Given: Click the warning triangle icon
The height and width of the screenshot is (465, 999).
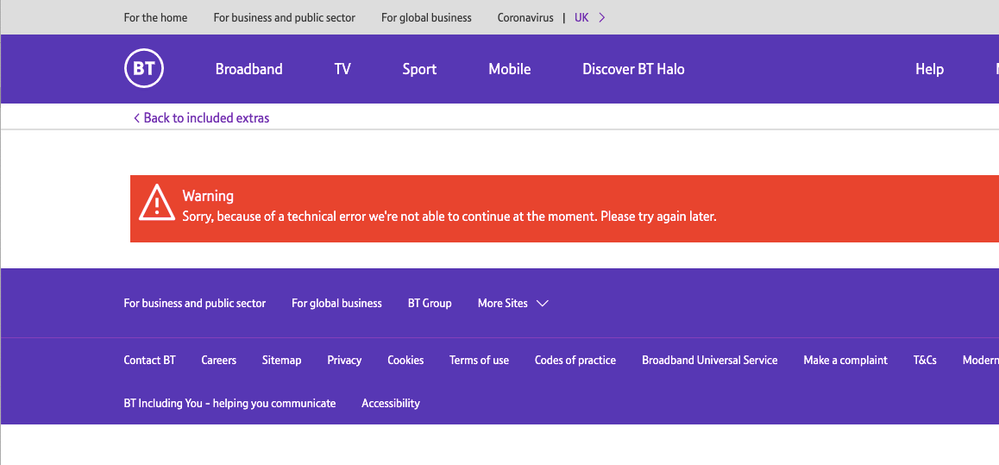Looking at the screenshot, I should (157, 203).
